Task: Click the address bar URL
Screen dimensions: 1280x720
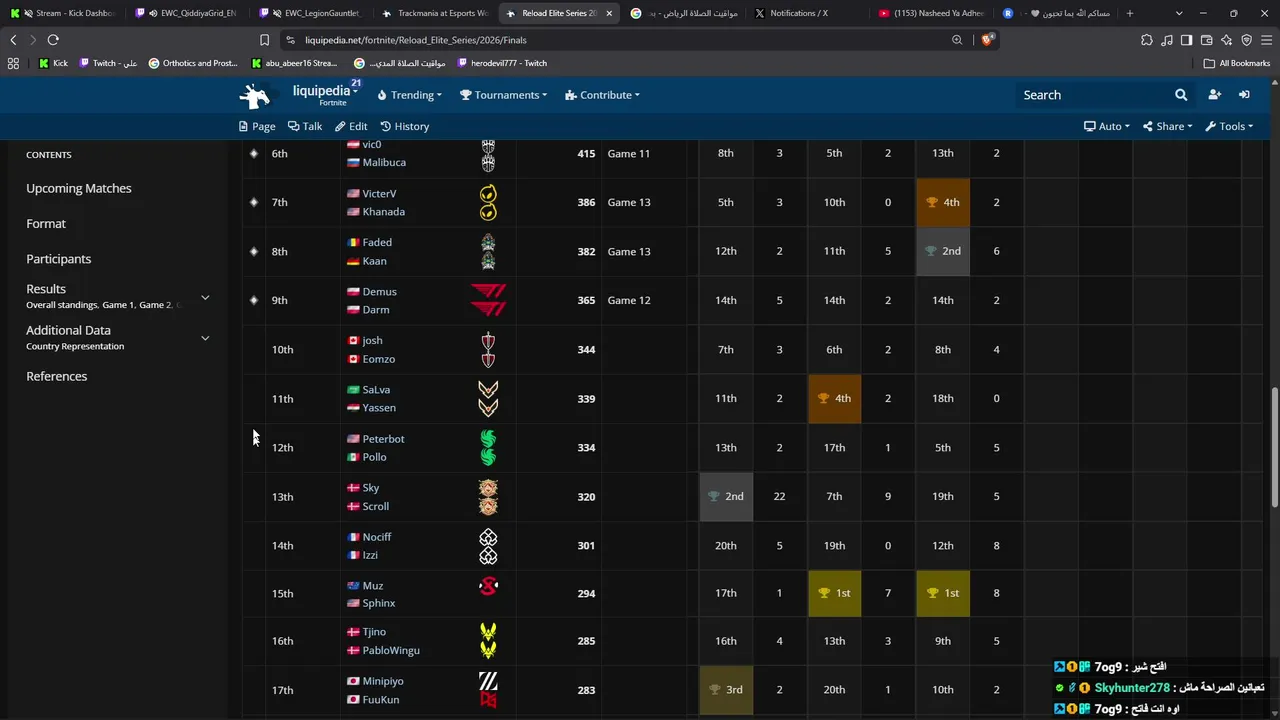Action: click(416, 40)
